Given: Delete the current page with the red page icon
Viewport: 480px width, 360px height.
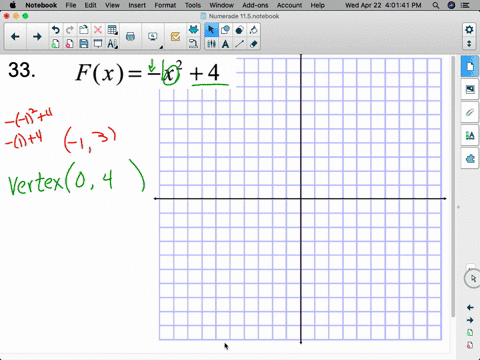Looking at the screenshot, I should coord(69,44).
